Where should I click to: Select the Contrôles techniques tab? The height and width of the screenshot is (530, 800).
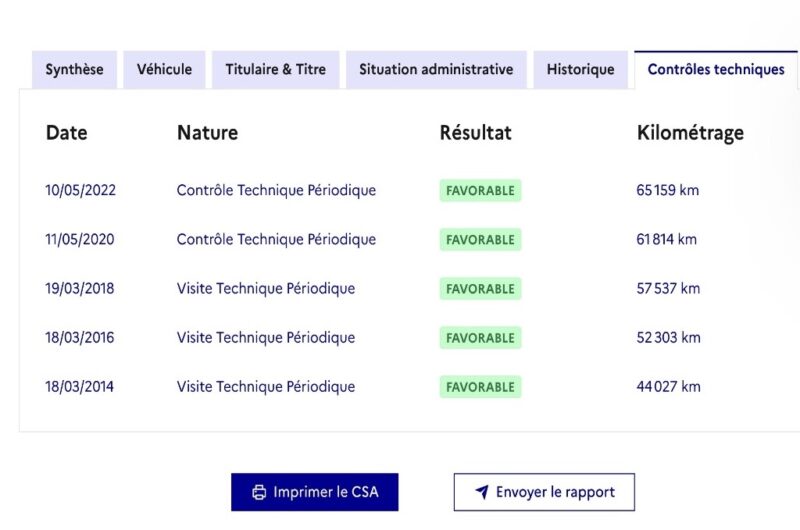click(716, 70)
